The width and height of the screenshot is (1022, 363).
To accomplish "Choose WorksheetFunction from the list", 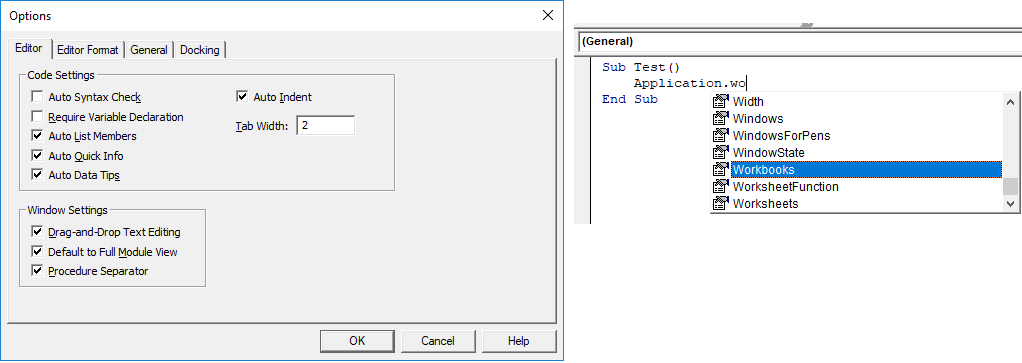I will click(785, 186).
